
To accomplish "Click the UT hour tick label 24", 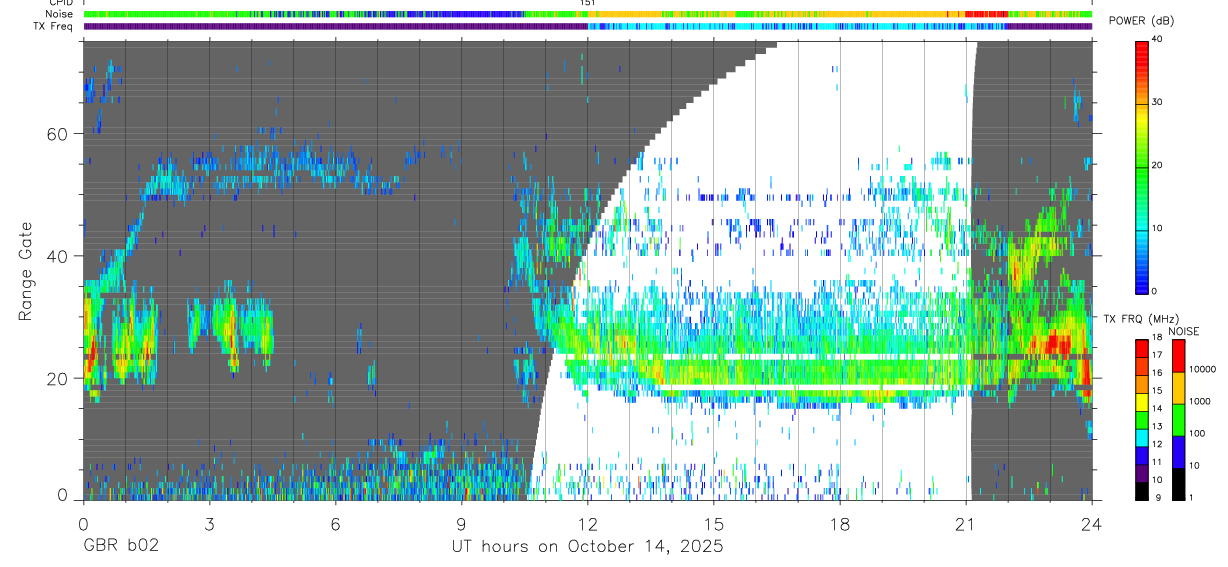I will [1091, 523].
